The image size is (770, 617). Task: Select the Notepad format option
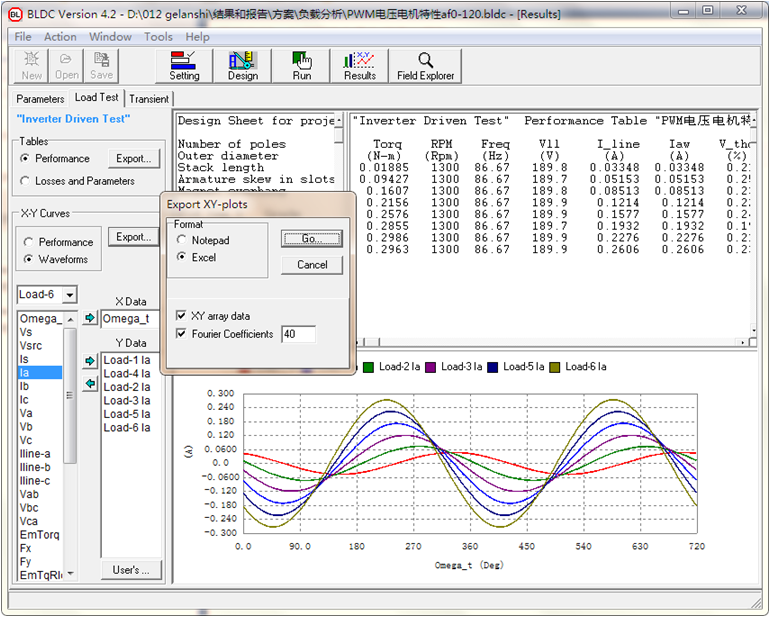click(x=182, y=241)
